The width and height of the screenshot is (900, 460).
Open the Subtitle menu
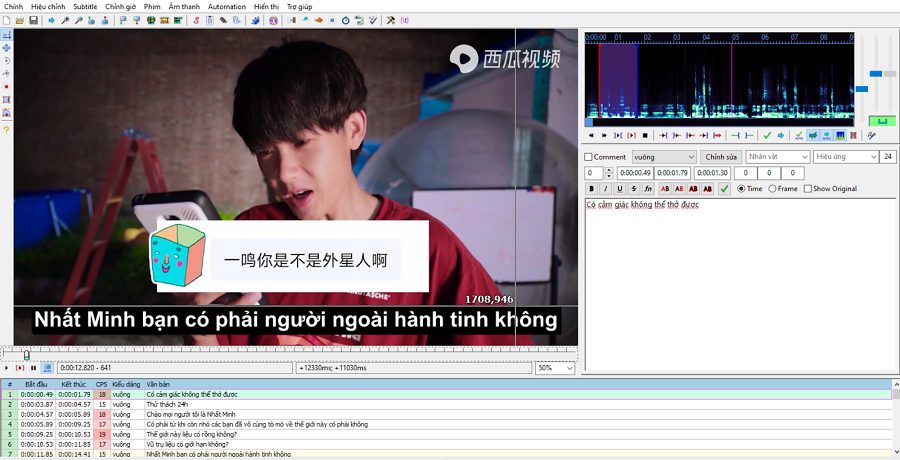coord(85,6)
